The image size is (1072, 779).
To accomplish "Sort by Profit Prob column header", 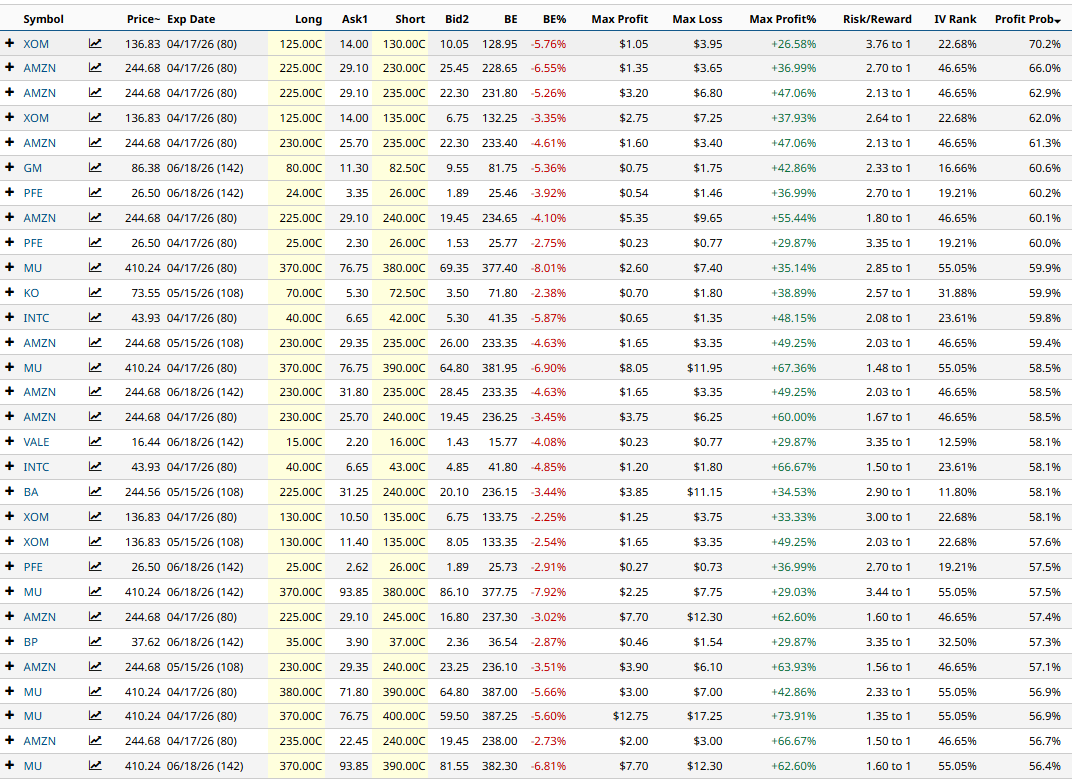I will point(1028,19).
